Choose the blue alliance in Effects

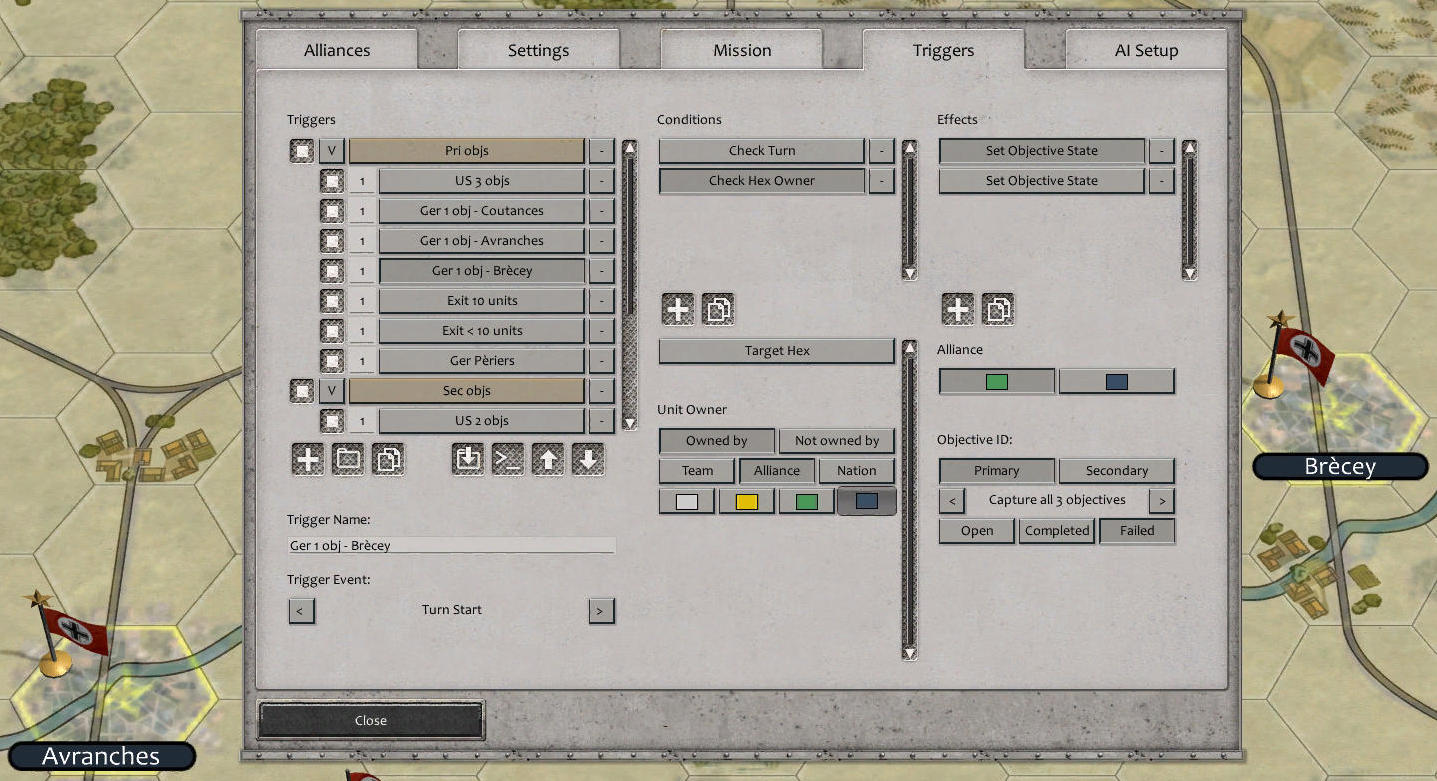click(x=1117, y=381)
